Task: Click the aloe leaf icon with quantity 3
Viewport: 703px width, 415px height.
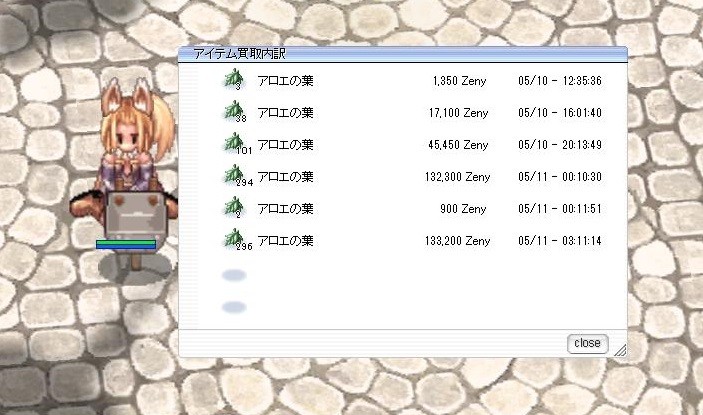Action: [234, 80]
